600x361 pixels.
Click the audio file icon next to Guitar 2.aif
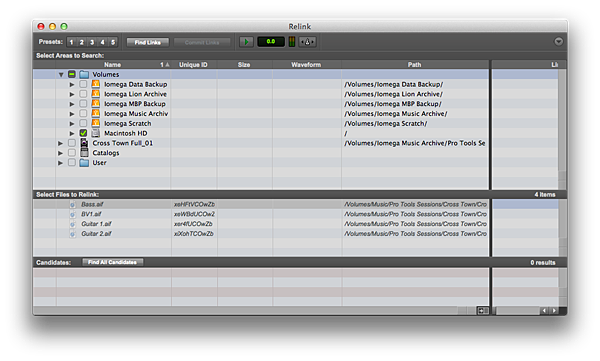pos(72,234)
